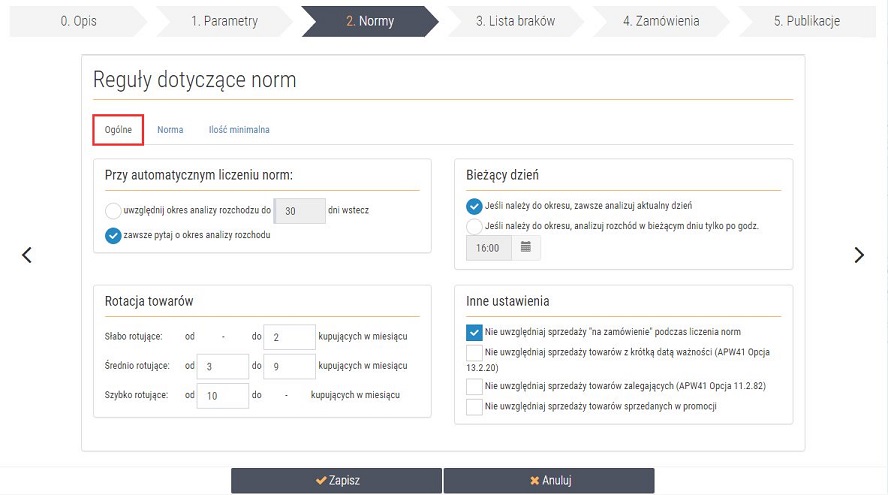888x495 pixels.
Task: Click the Anuluj button
Action: tap(549, 481)
